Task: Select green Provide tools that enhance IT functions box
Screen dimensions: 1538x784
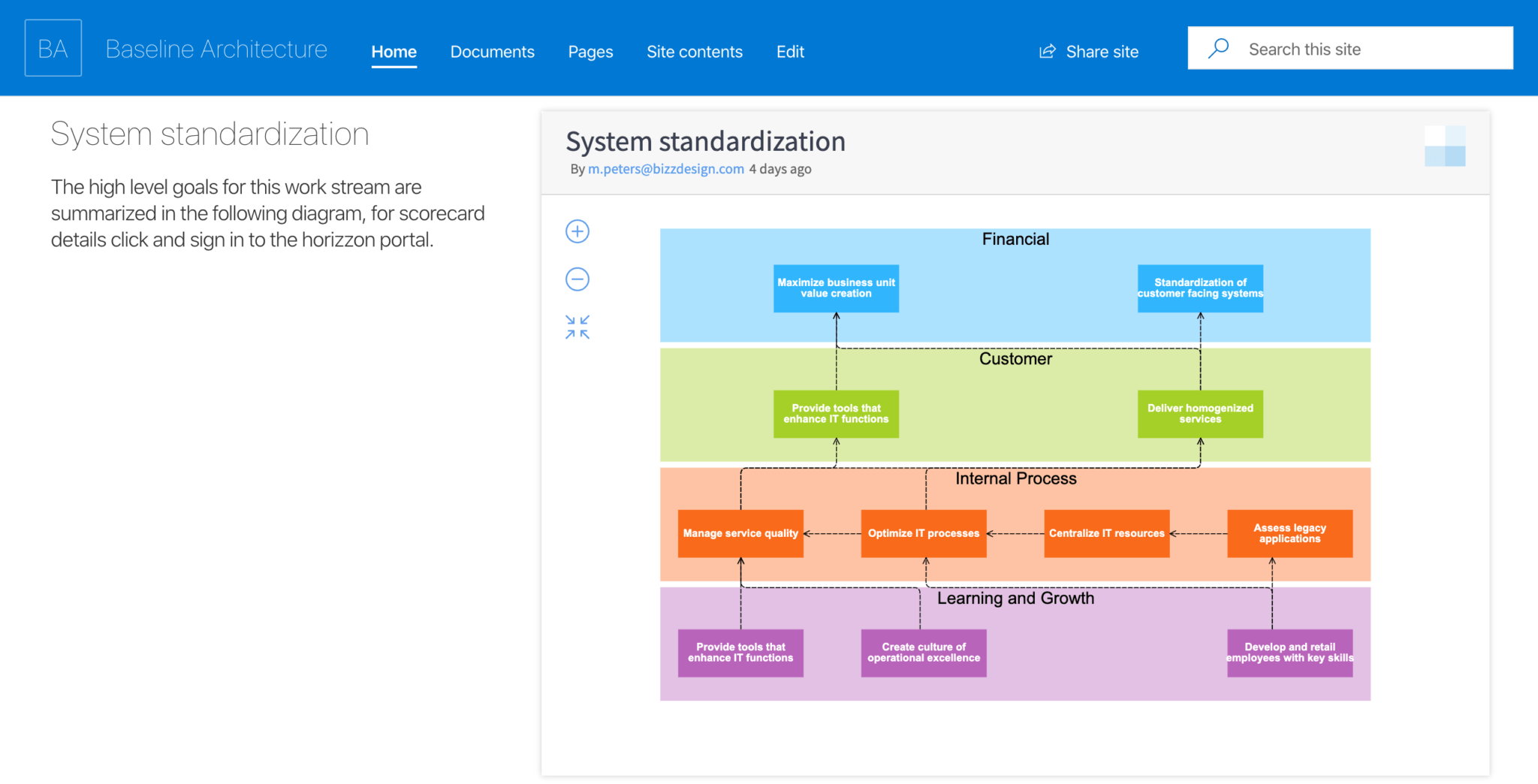Action: 836,414
